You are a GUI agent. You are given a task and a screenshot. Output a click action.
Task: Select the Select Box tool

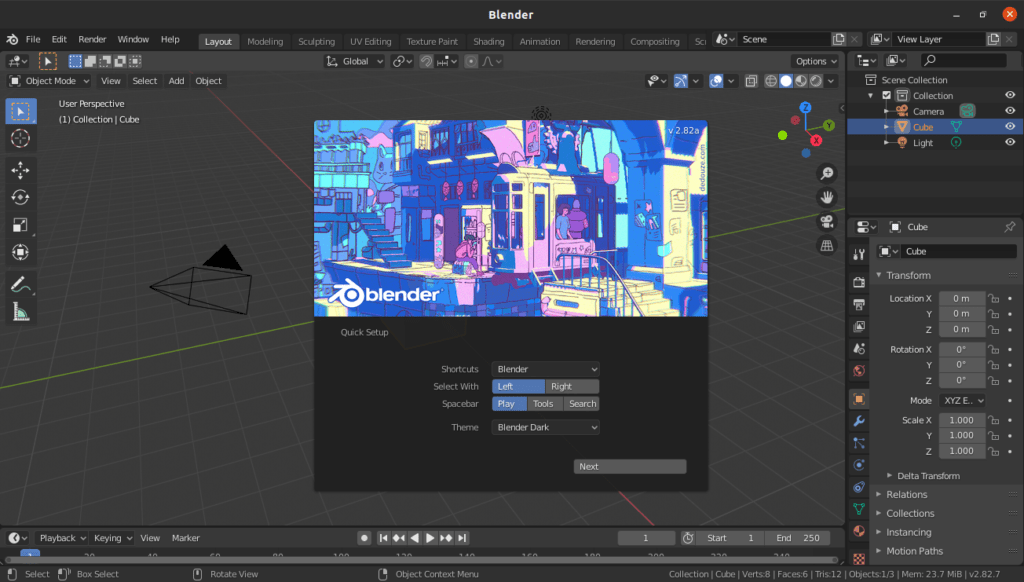tap(20, 112)
